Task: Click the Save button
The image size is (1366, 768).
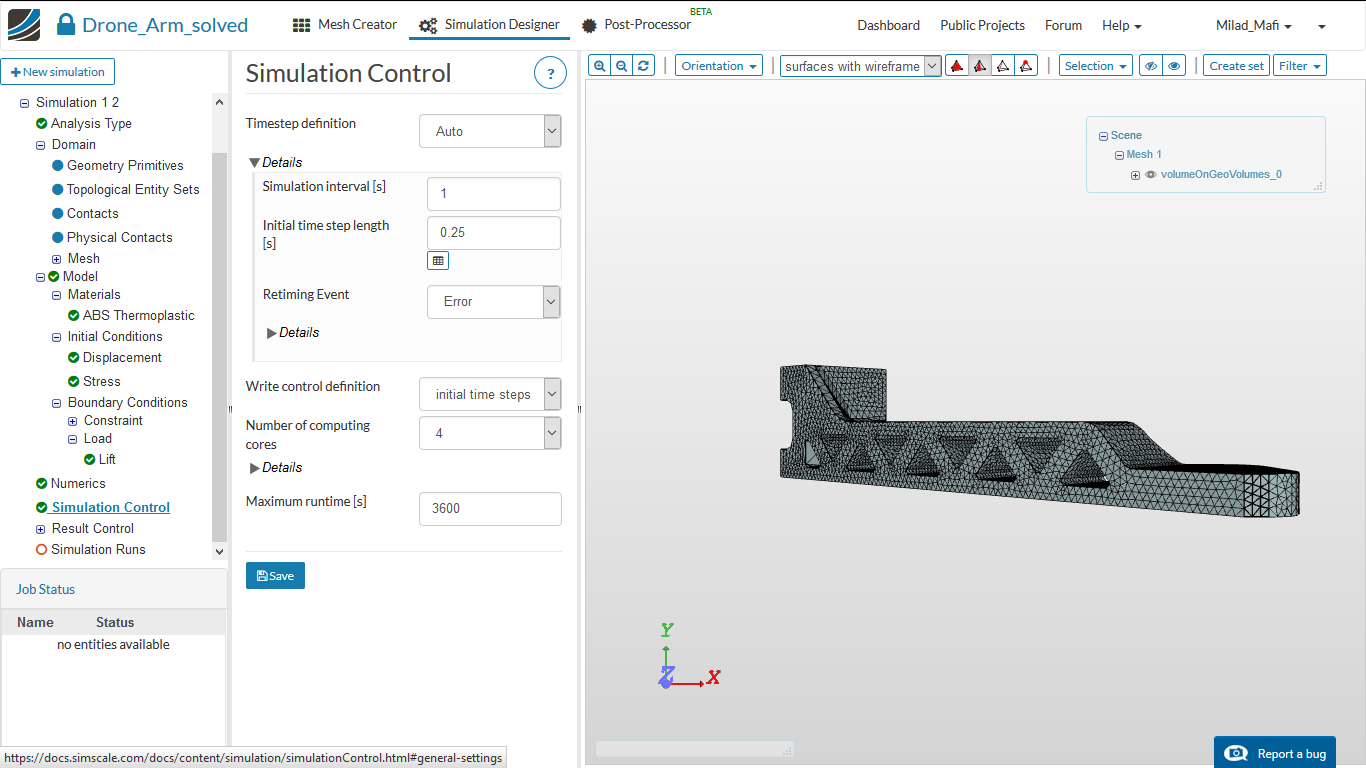Action: pos(275,576)
